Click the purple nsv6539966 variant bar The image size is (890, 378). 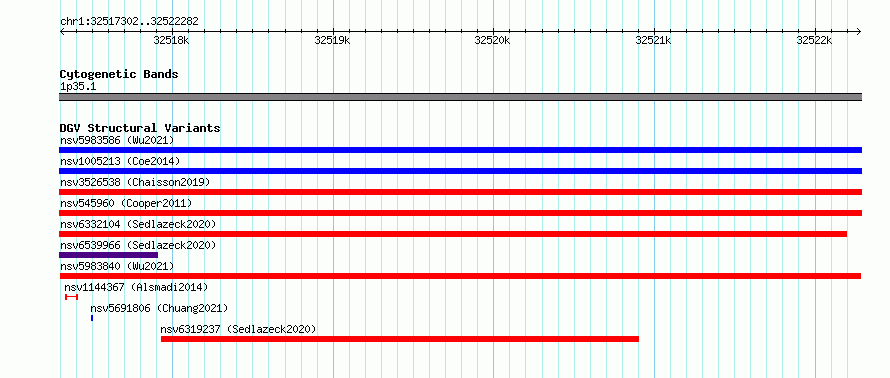(108, 255)
